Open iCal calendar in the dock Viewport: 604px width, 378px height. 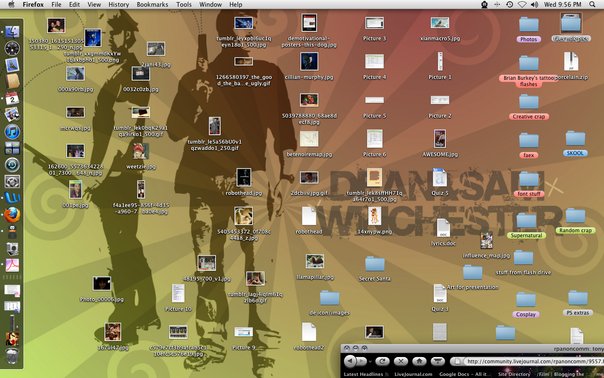(12, 98)
